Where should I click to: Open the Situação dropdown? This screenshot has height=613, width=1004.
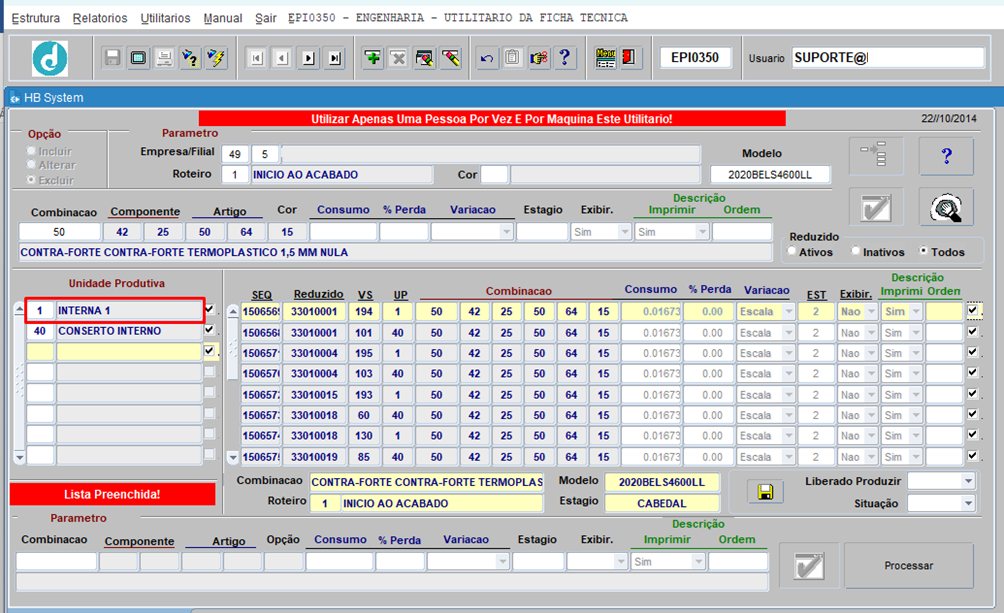(968, 503)
